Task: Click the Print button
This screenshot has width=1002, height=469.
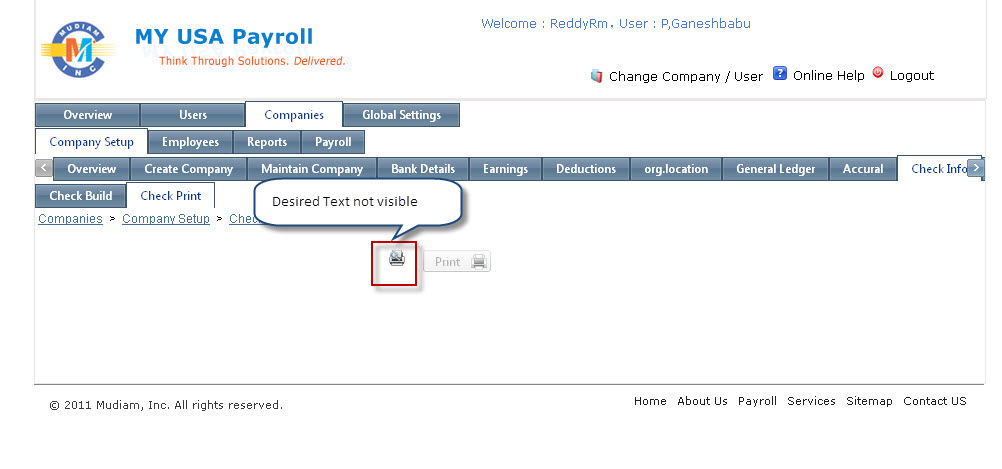Action: tap(457, 261)
